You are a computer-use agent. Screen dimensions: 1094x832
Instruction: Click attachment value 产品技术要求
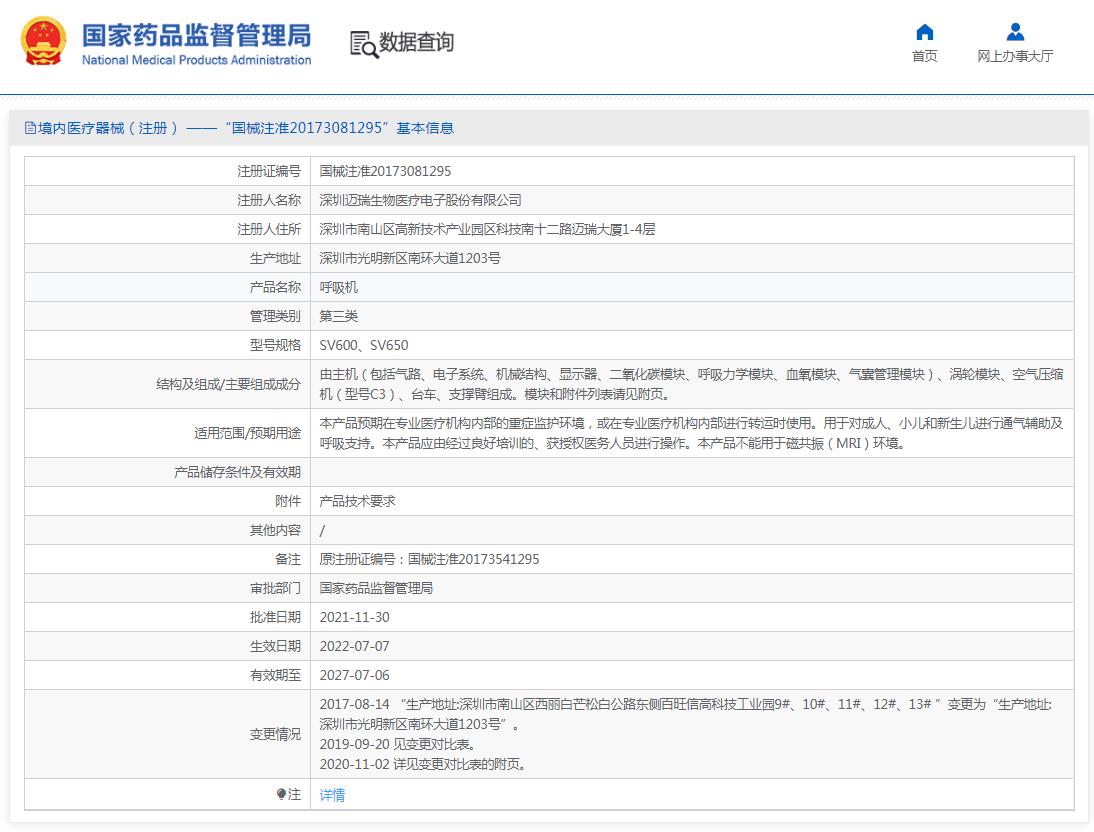tap(357, 501)
